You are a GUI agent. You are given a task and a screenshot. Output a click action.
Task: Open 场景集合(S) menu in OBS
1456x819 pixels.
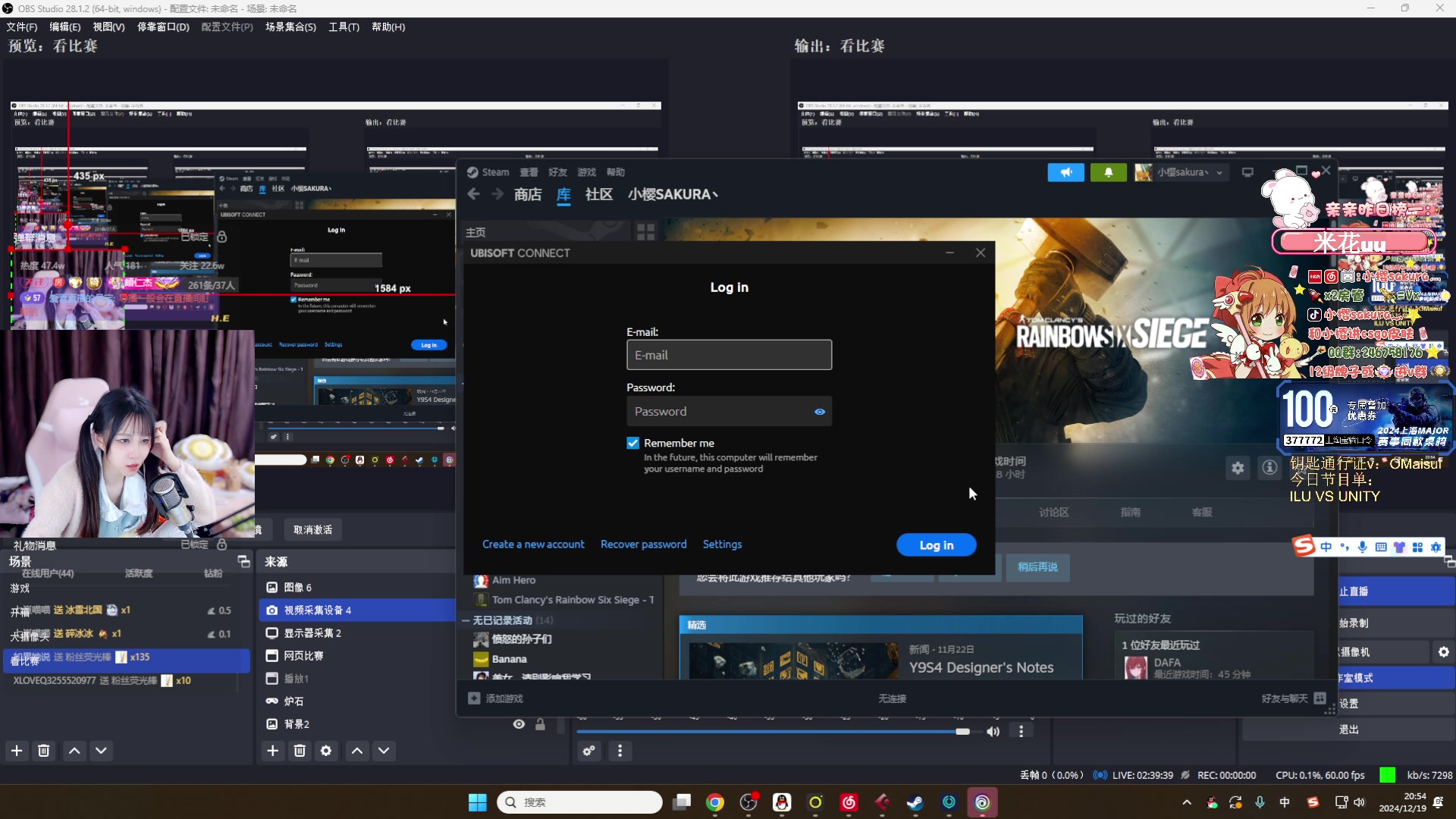coord(290,27)
